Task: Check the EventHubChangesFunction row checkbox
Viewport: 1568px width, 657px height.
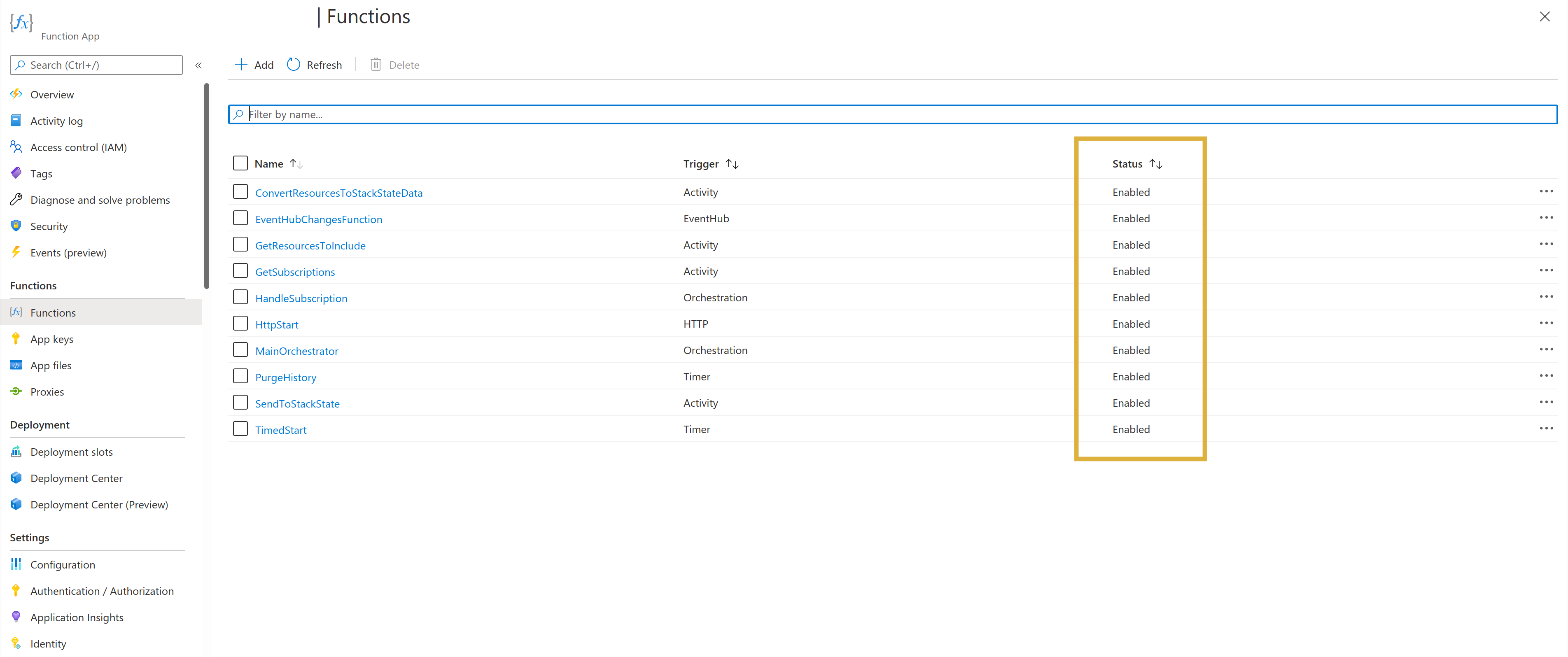Action: [x=240, y=218]
